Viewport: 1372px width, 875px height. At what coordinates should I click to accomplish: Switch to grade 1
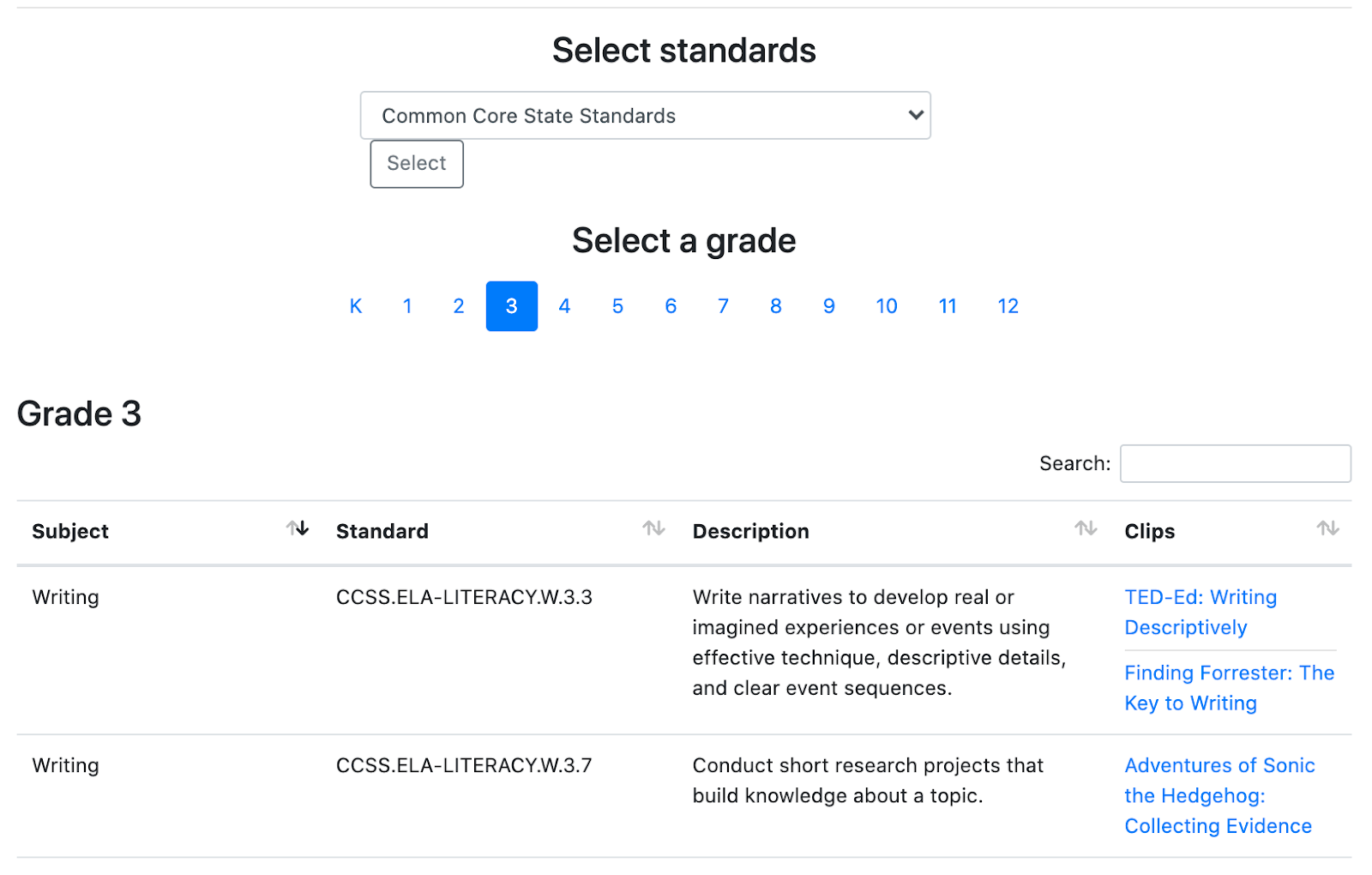click(407, 306)
